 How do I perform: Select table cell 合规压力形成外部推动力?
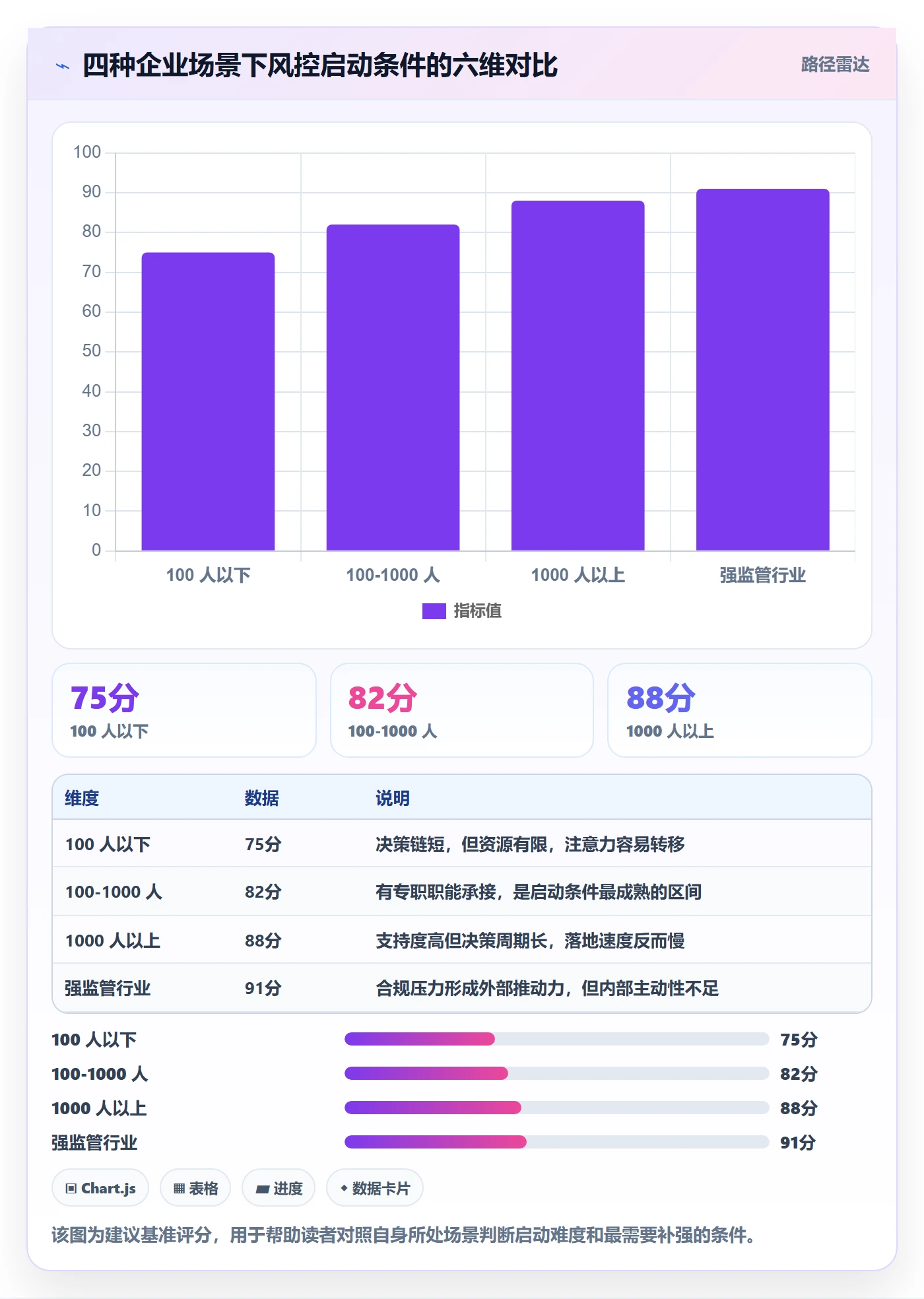pyautogui.click(x=547, y=988)
